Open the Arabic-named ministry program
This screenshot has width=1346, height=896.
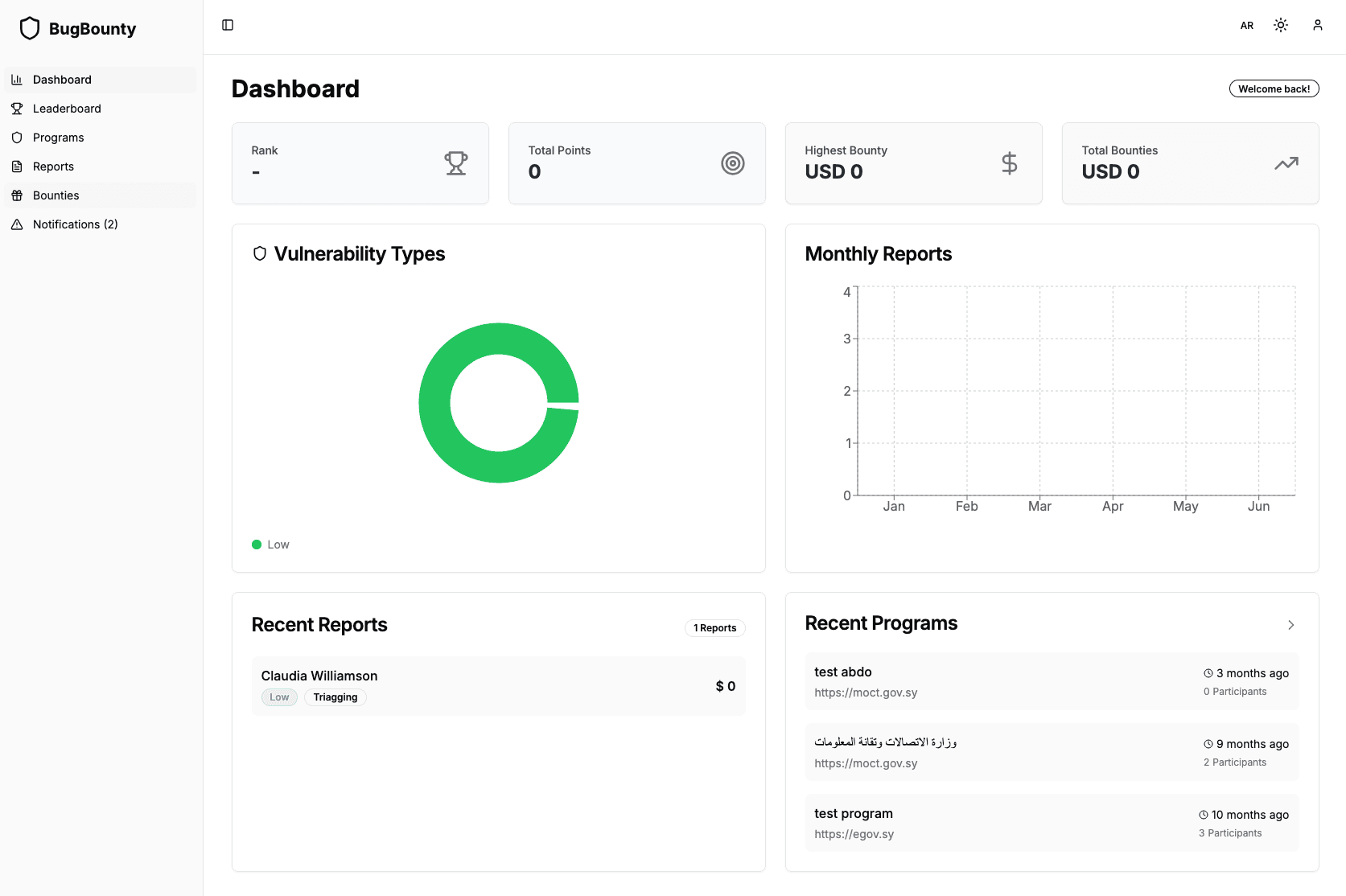pyautogui.click(x=1052, y=752)
